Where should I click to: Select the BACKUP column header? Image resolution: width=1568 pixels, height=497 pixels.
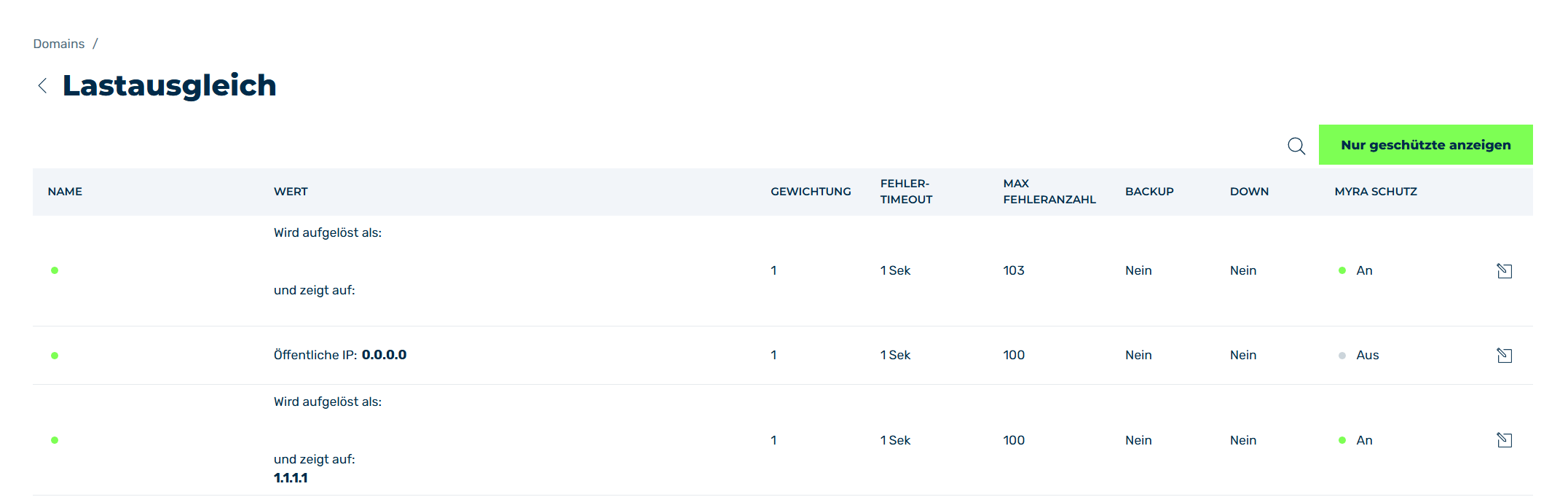click(x=1149, y=192)
